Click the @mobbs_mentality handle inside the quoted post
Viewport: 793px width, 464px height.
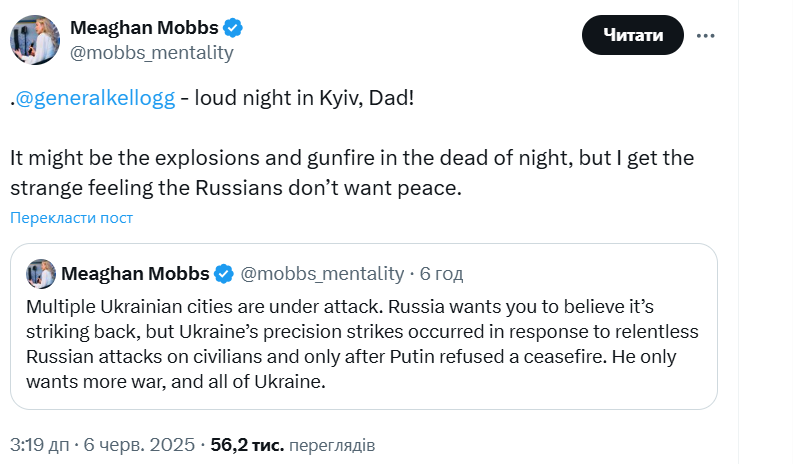click(x=323, y=274)
